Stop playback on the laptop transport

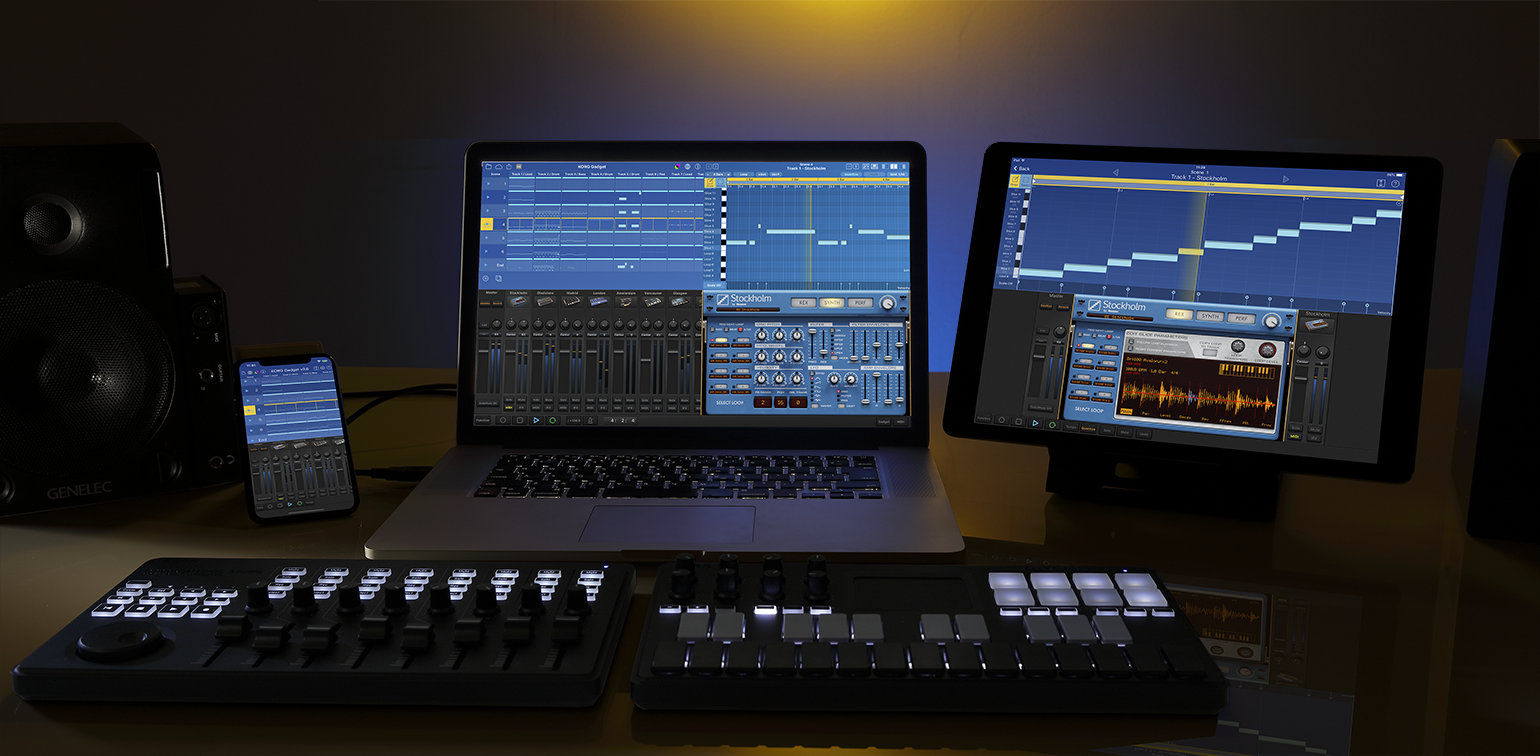[519, 420]
